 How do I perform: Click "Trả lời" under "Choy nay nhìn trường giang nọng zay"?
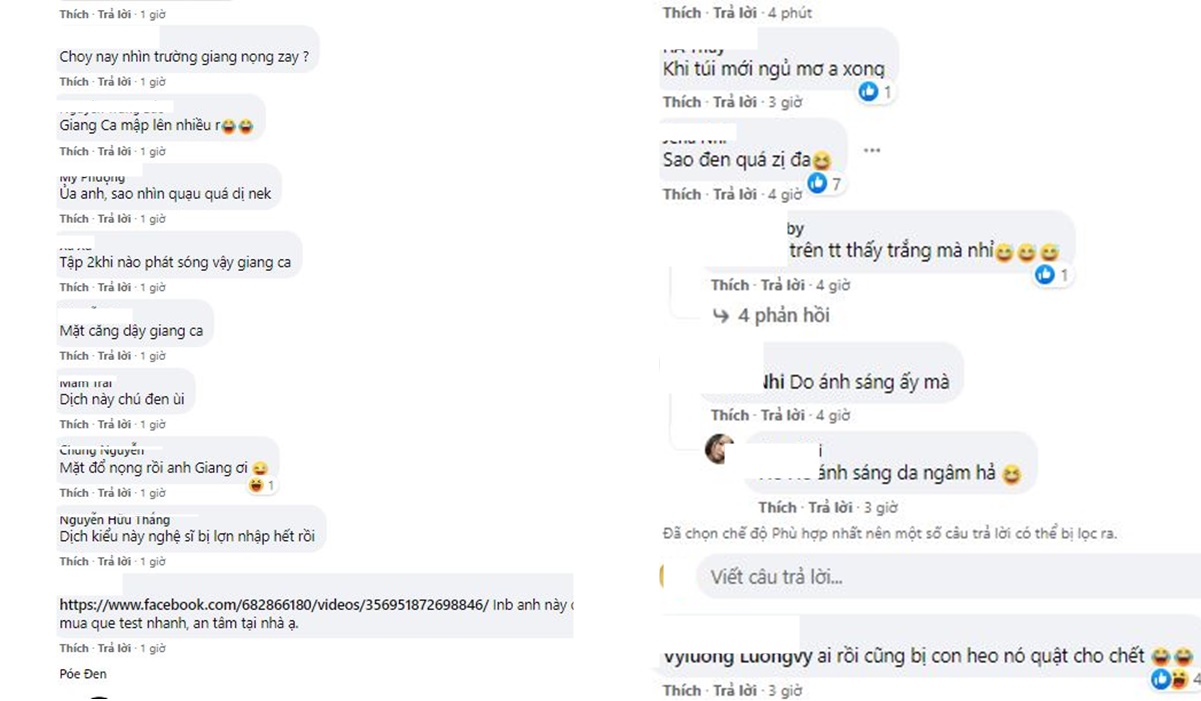(x=114, y=82)
